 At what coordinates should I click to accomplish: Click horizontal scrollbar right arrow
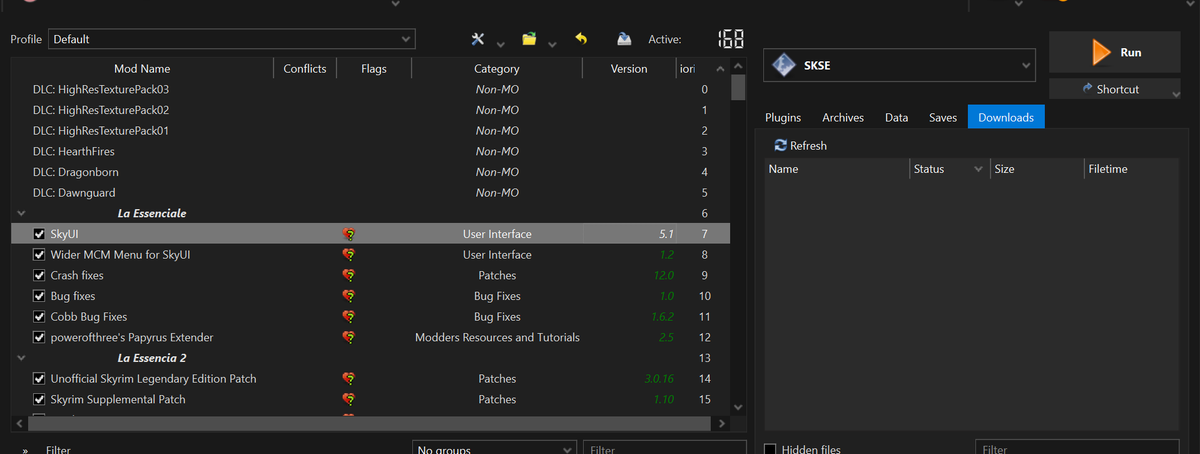tap(722, 424)
